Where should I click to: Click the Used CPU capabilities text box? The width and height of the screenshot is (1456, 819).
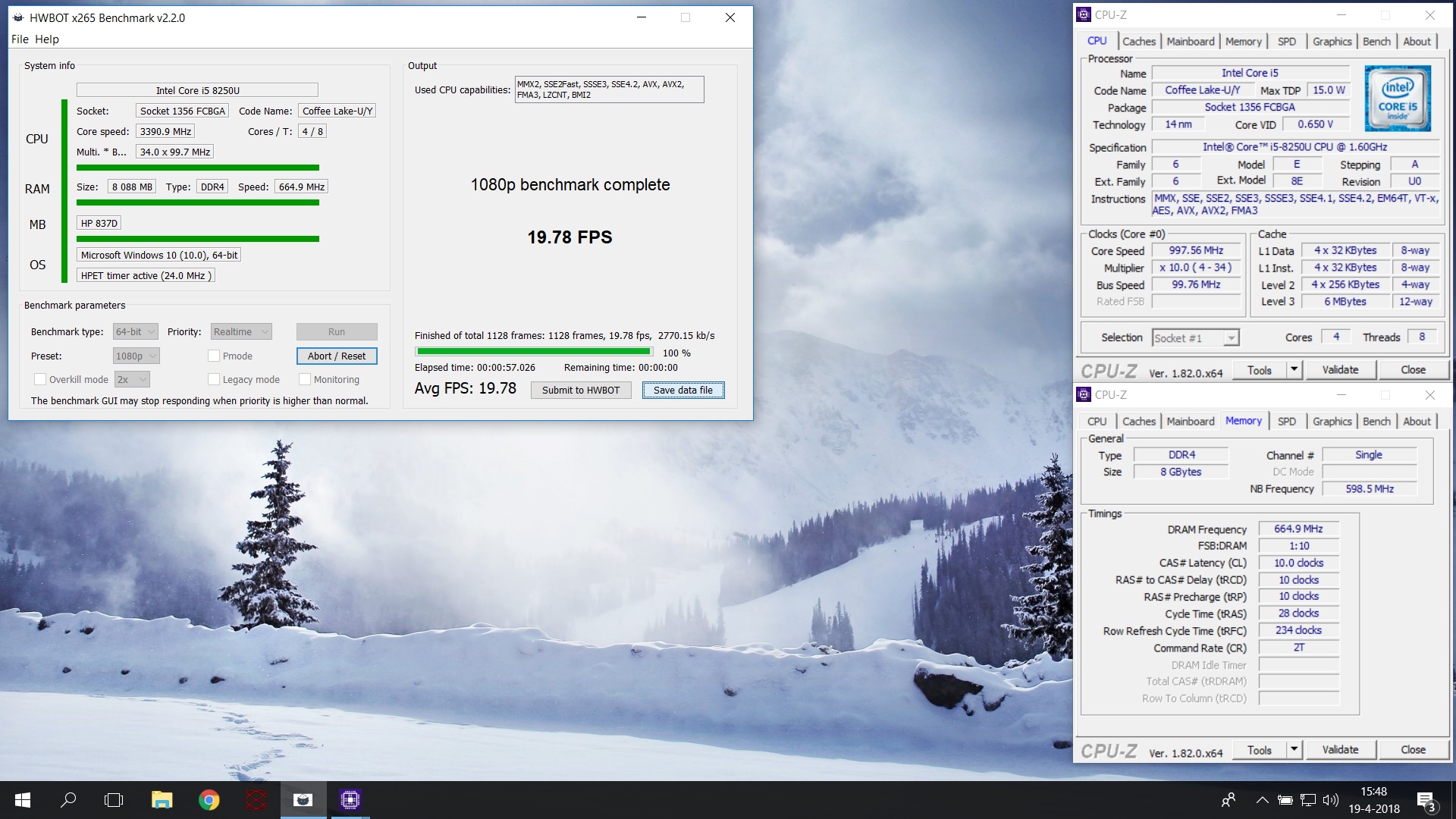coord(609,89)
